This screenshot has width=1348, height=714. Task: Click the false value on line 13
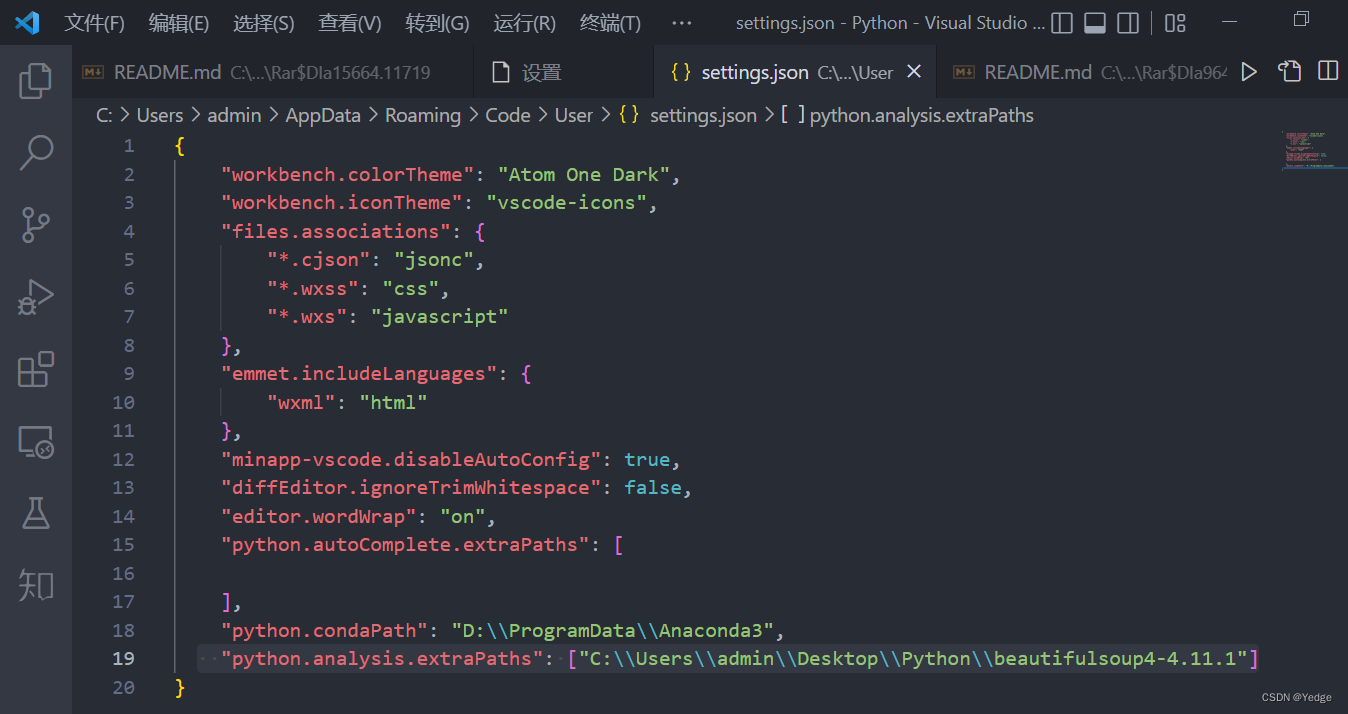click(x=653, y=487)
